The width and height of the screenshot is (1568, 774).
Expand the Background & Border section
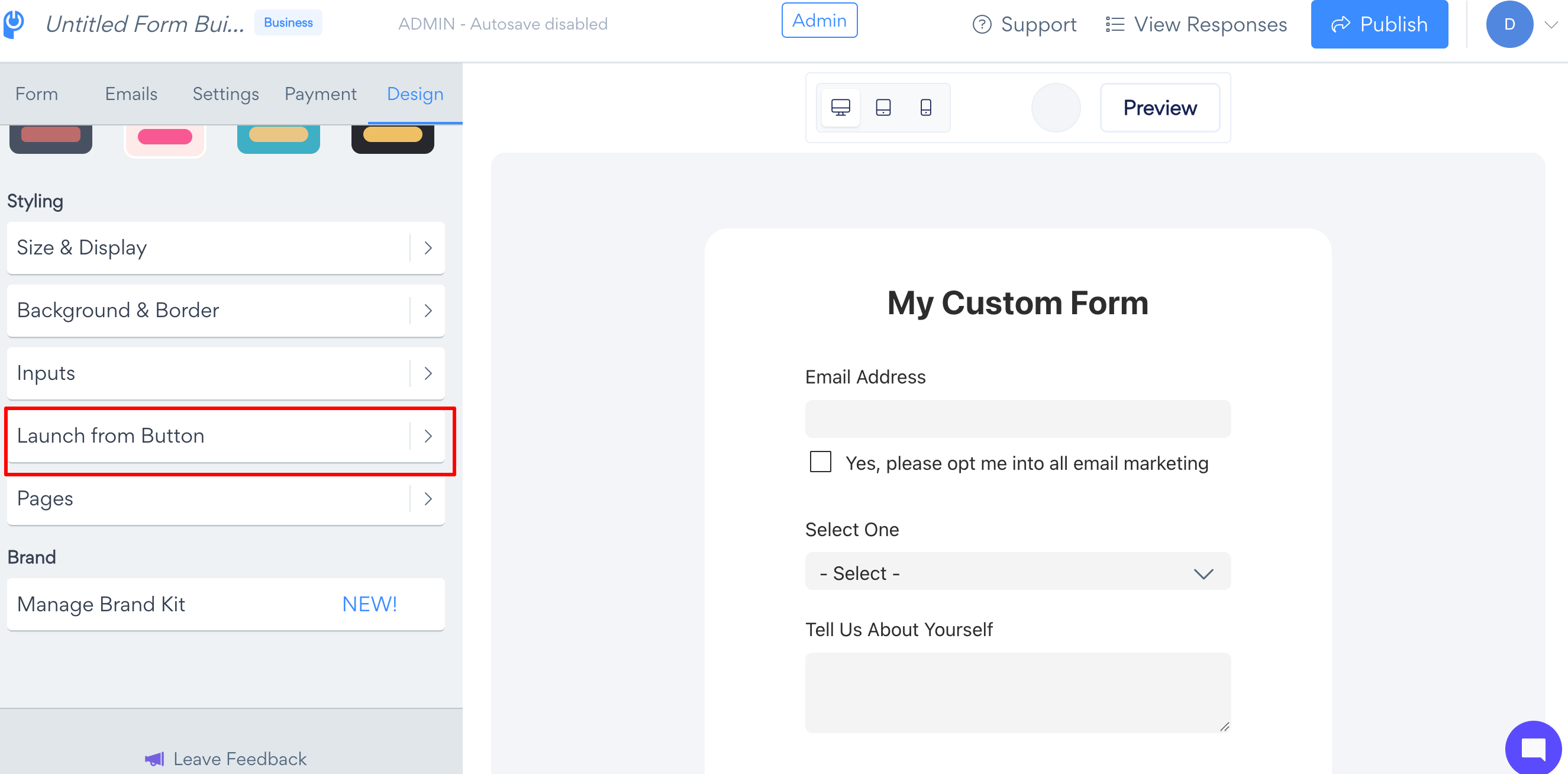coord(226,311)
